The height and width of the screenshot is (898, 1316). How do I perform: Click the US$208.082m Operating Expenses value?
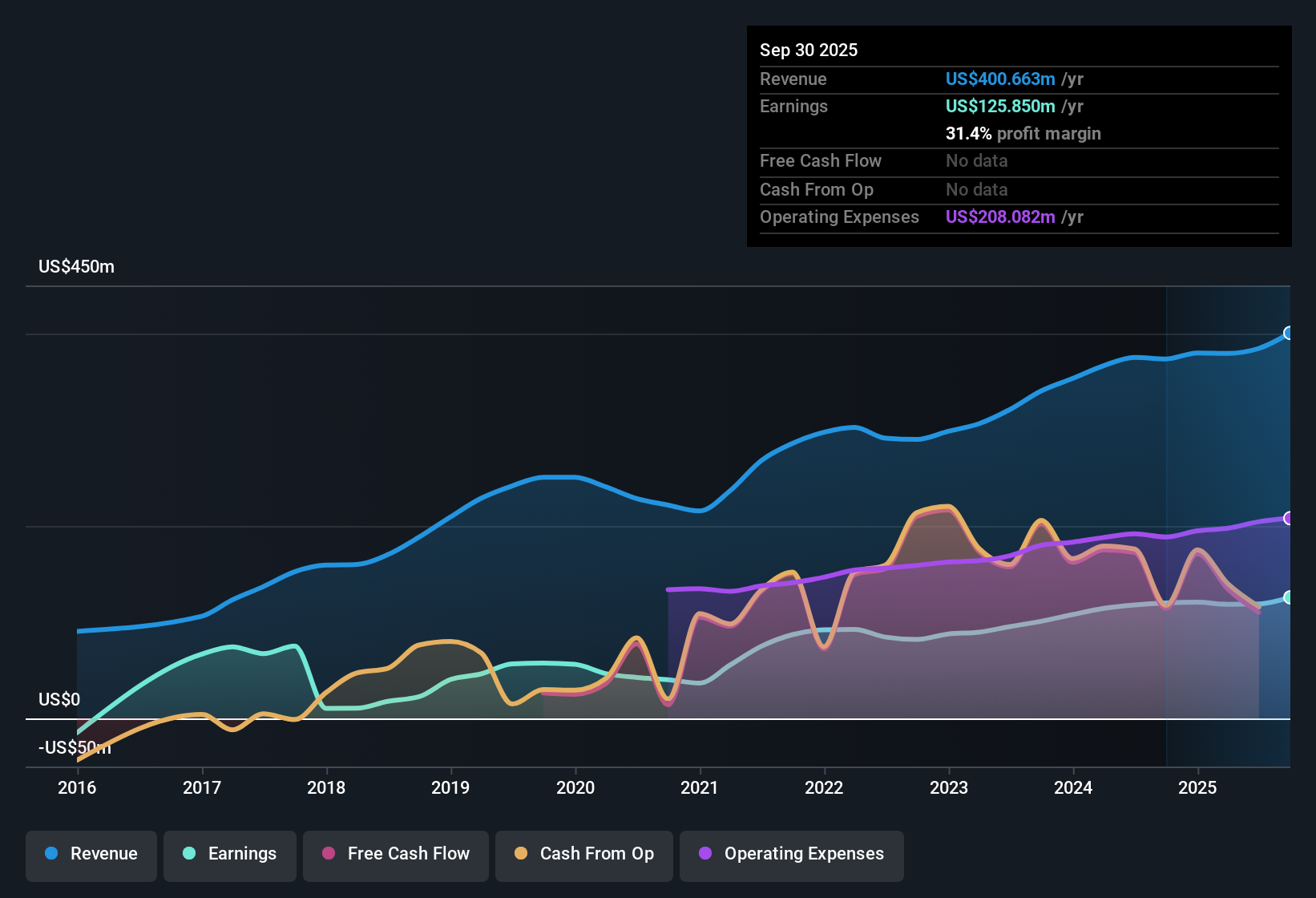click(1000, 216)
